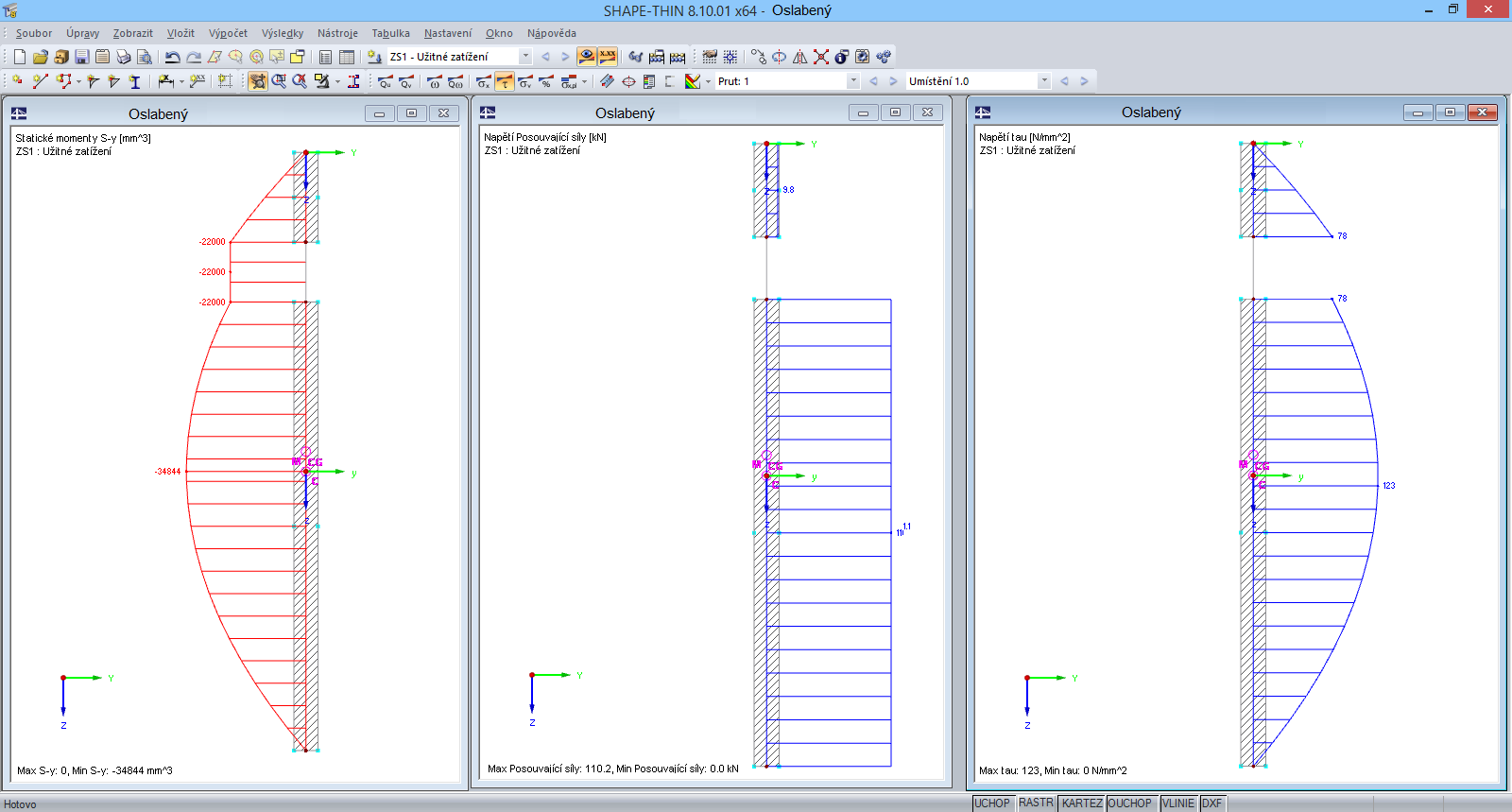
Task: Show sigma-x stress results
Action: tap(484, 81)
